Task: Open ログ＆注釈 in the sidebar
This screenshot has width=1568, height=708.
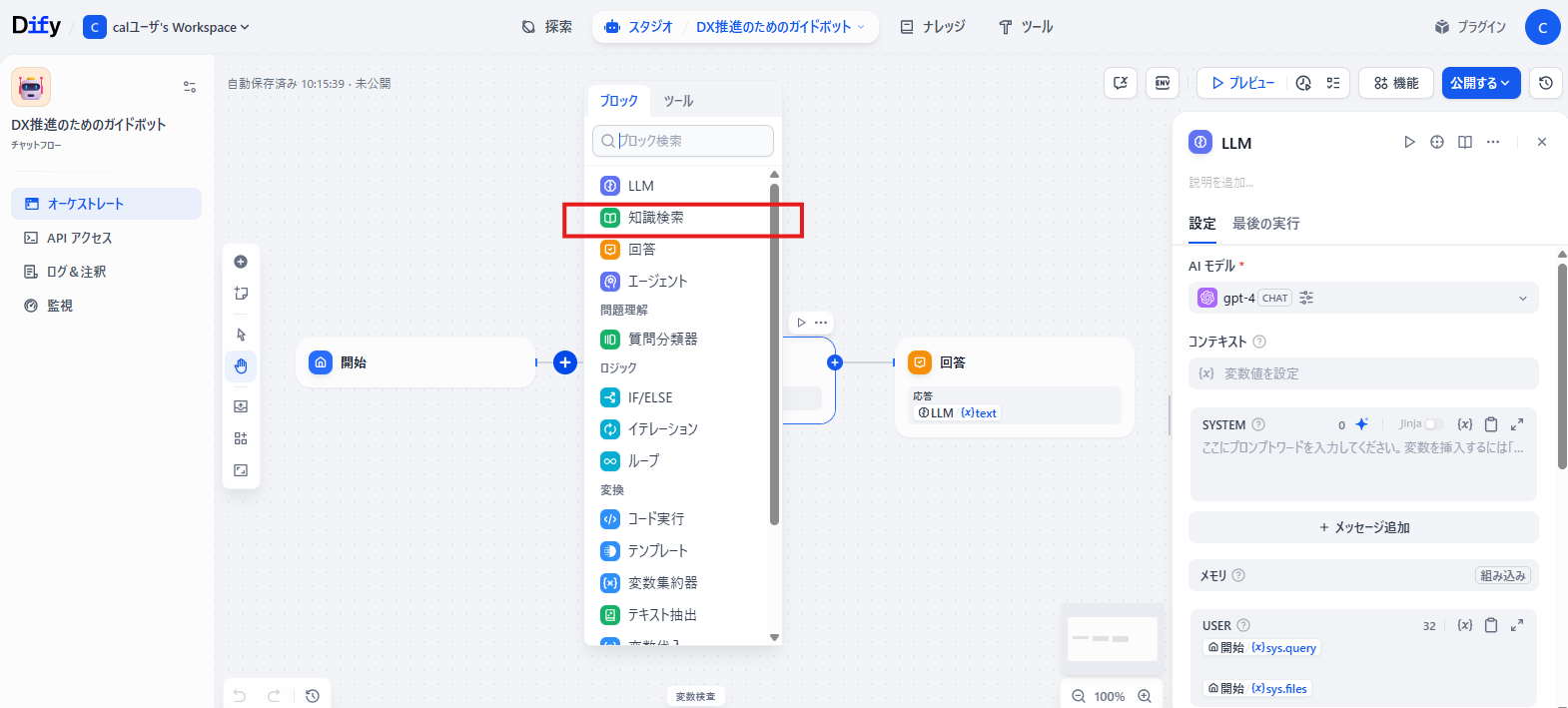Action: (106, 272)
